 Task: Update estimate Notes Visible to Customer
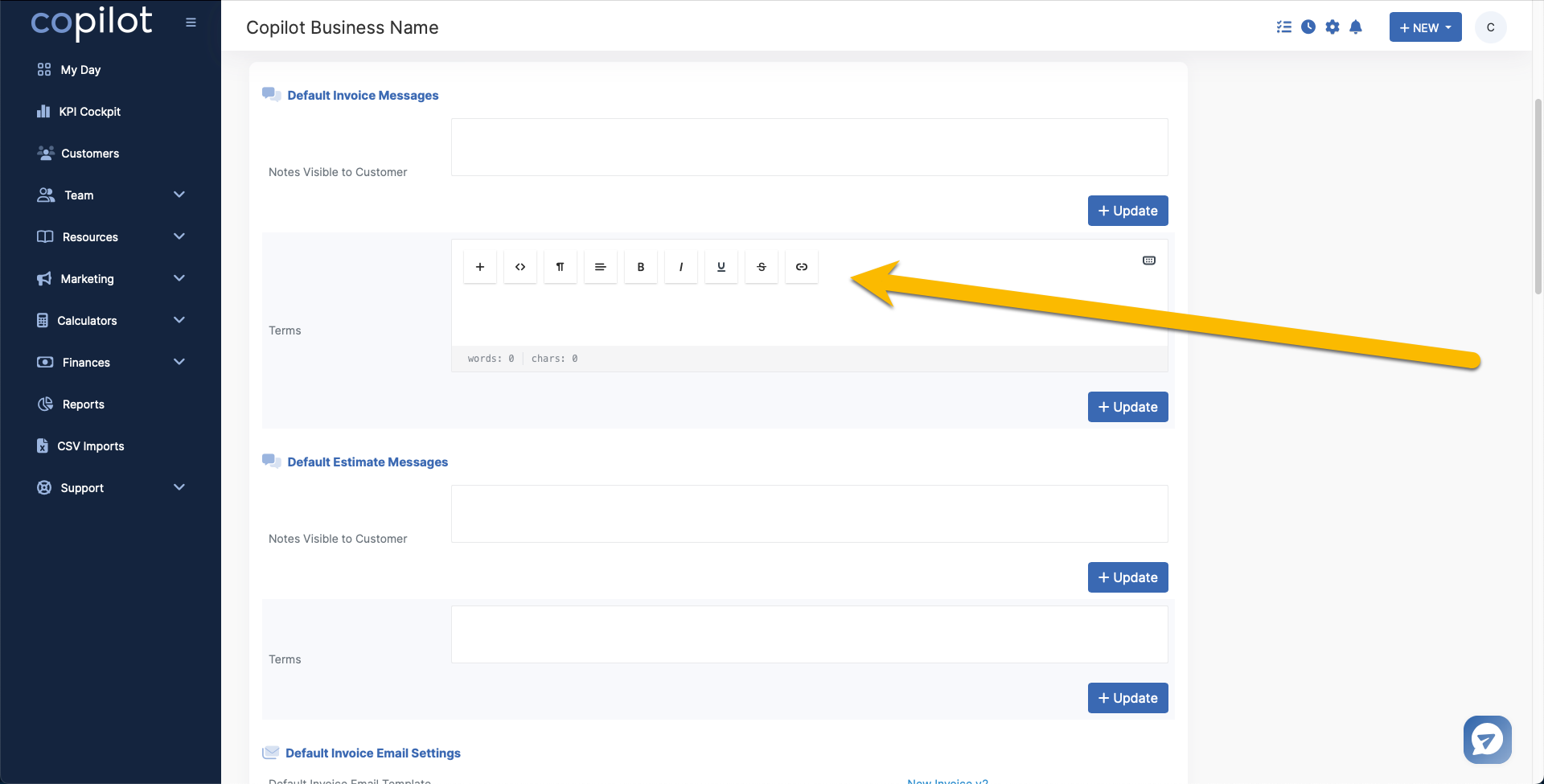tap(1128, 577)
